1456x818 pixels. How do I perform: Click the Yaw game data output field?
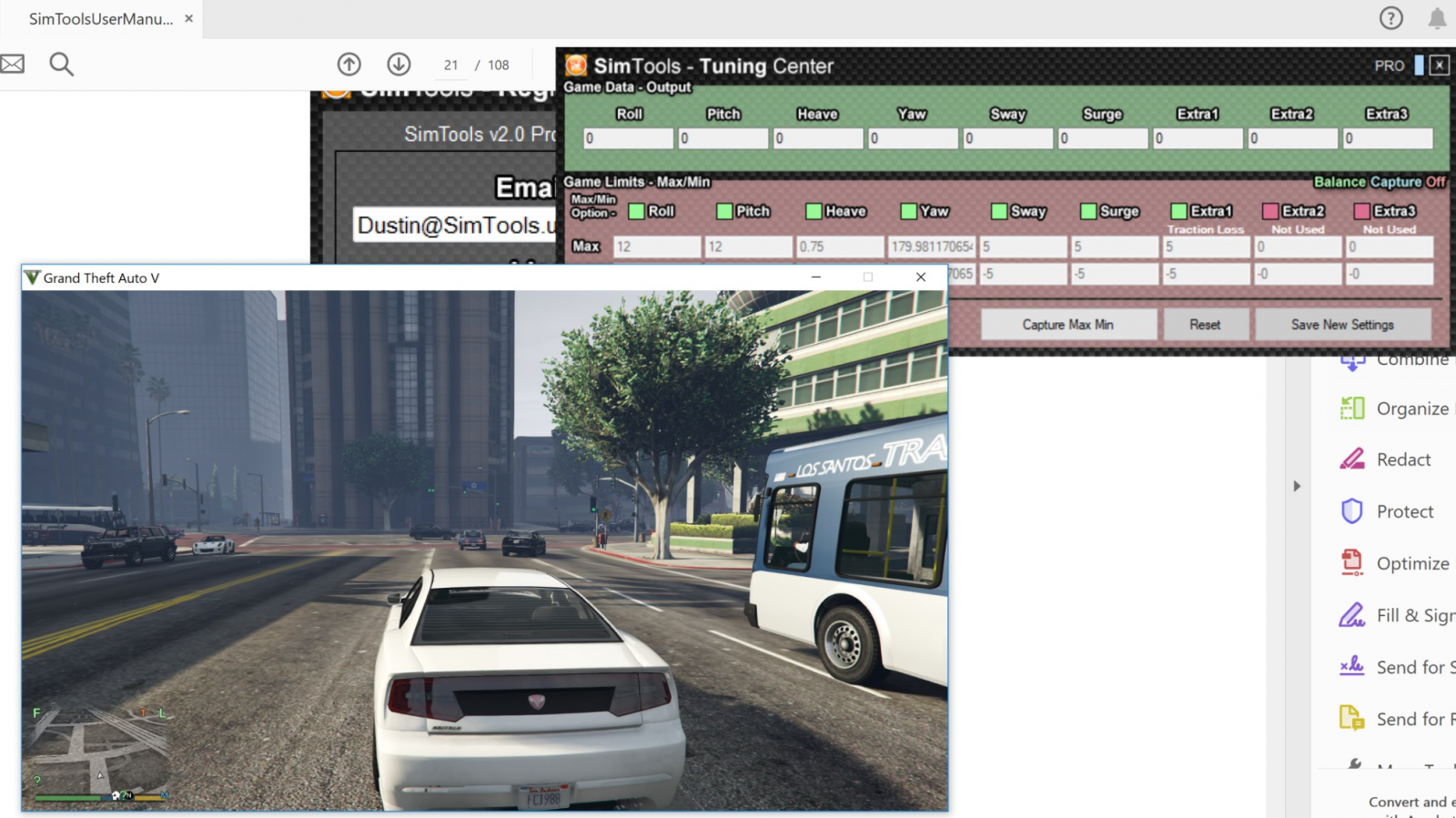click(913, 138)
